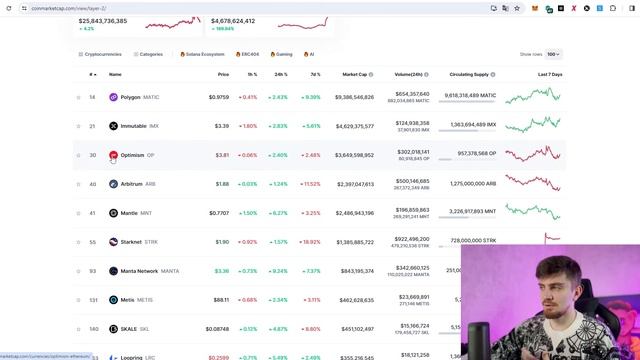Toggle the browser side panel icon
The image size is (640, 360).
pyautogui.click(x=632, y=8)
